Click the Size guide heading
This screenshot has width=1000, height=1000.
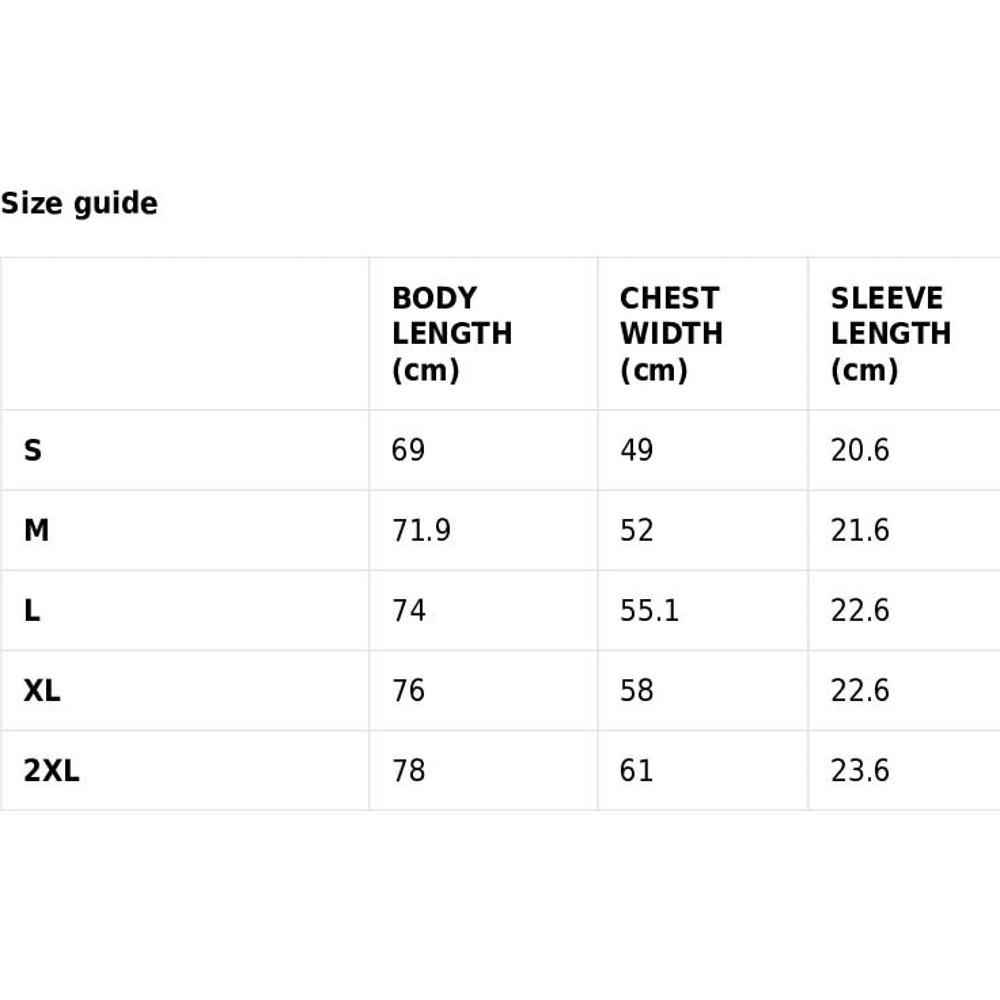79,204
